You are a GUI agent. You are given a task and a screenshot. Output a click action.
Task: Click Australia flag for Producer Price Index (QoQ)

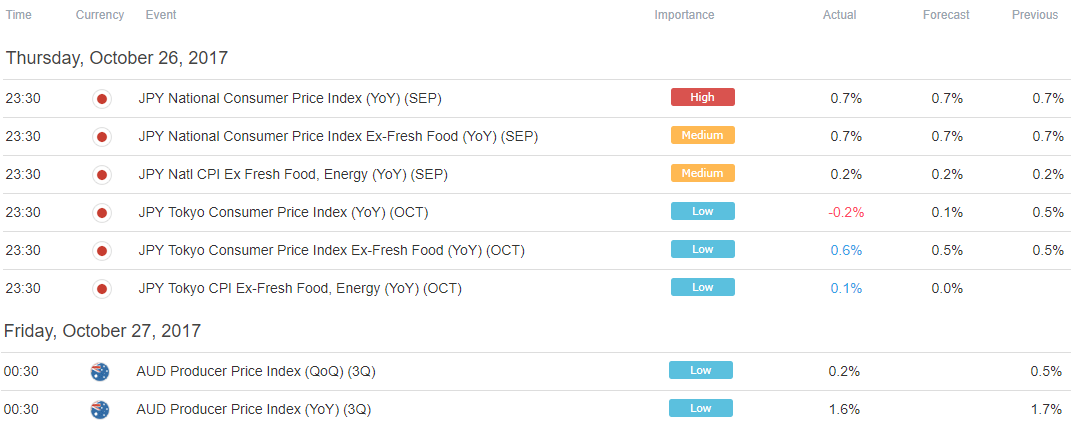100,372
